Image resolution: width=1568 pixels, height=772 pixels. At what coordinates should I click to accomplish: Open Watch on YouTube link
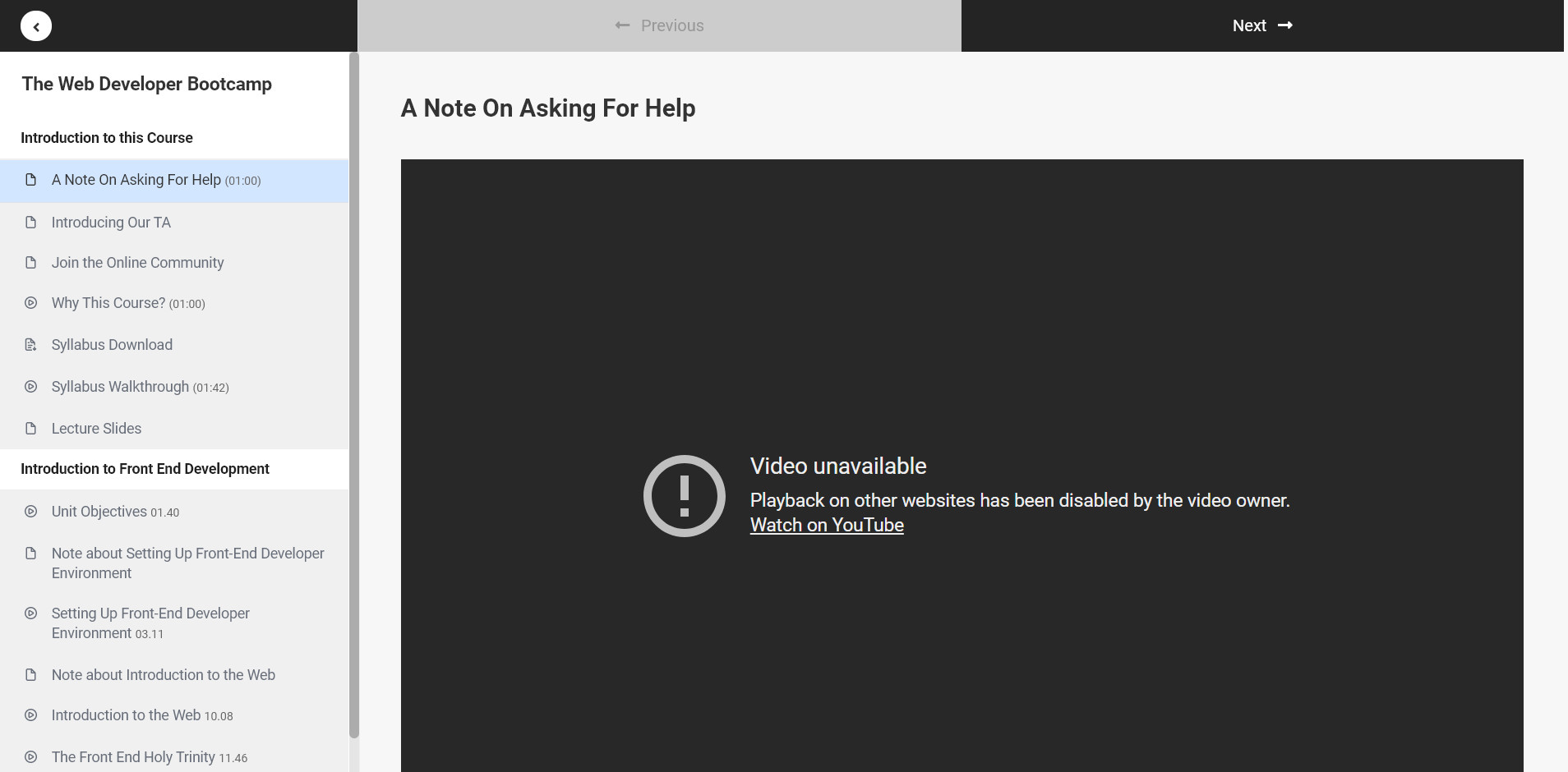(827, 526)
